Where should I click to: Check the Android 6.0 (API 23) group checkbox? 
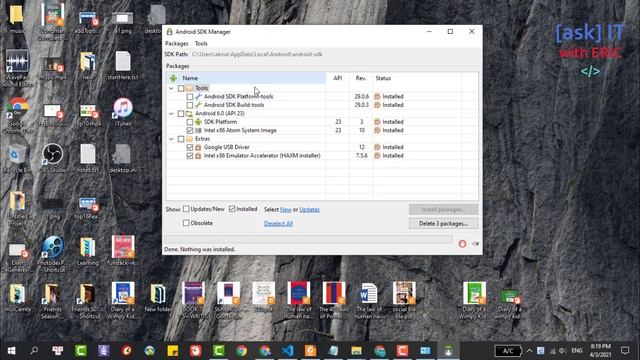181,113
